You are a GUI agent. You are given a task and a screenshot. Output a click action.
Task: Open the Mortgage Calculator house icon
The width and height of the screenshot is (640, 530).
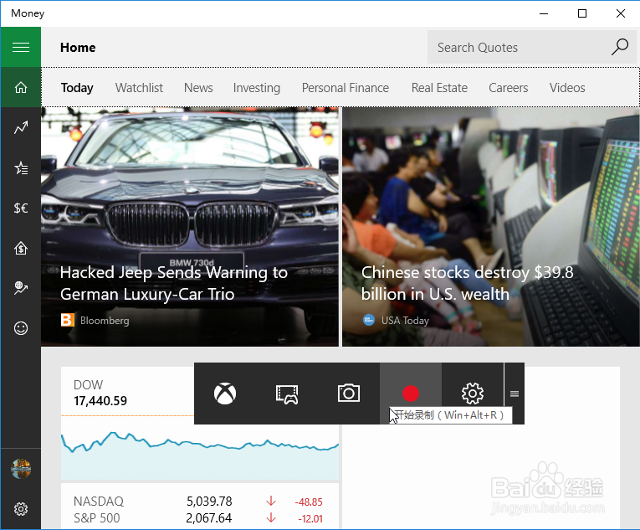pyautogui.click(x=21, y=248)
